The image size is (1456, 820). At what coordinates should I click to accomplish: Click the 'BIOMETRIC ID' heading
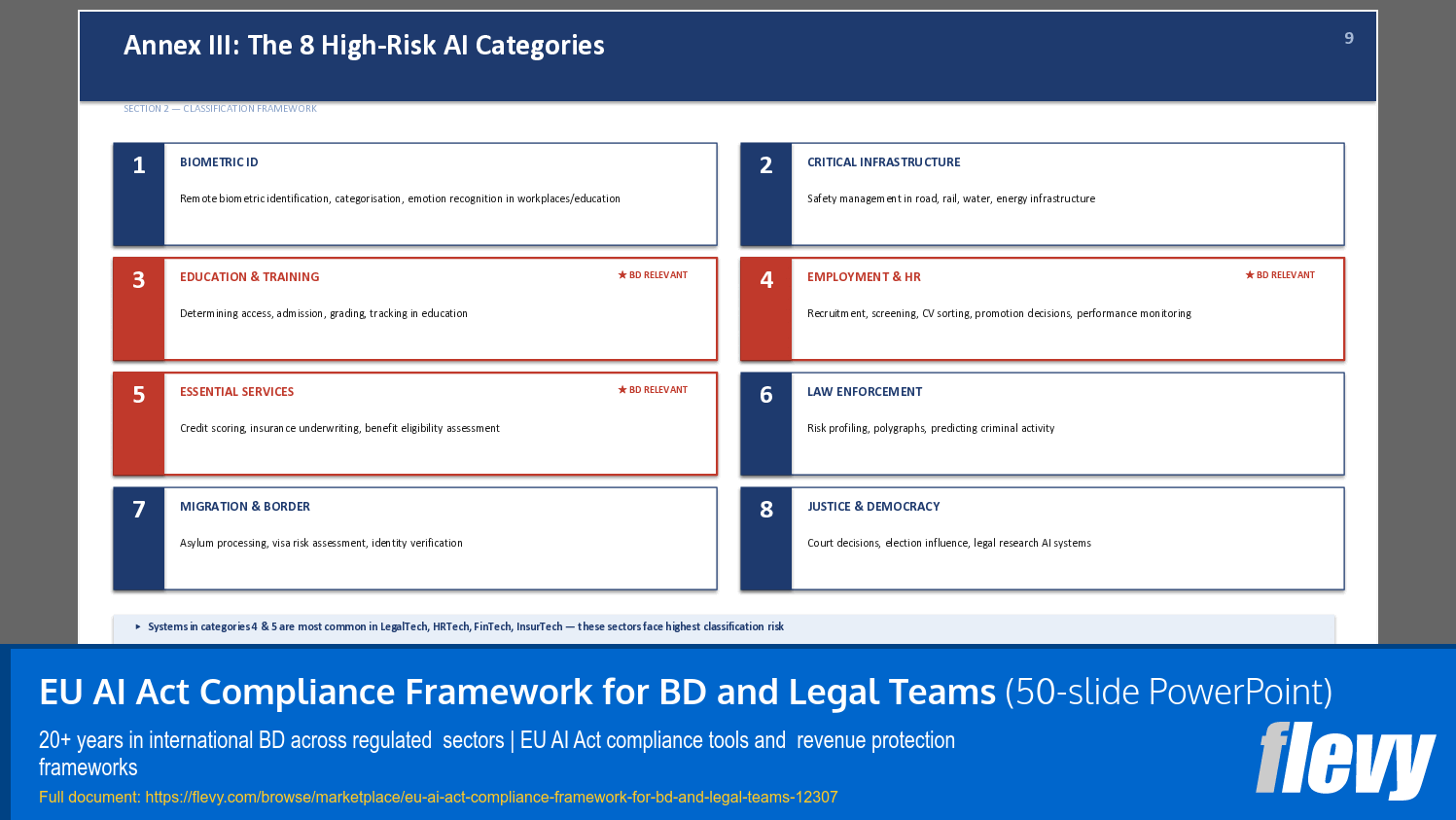tap(219, 162)
